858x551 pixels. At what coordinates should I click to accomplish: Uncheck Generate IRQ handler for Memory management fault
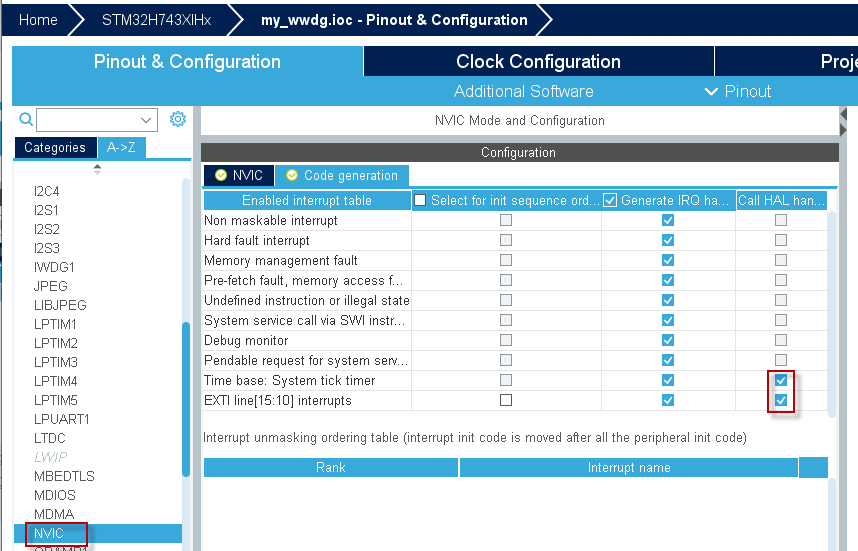668,260
